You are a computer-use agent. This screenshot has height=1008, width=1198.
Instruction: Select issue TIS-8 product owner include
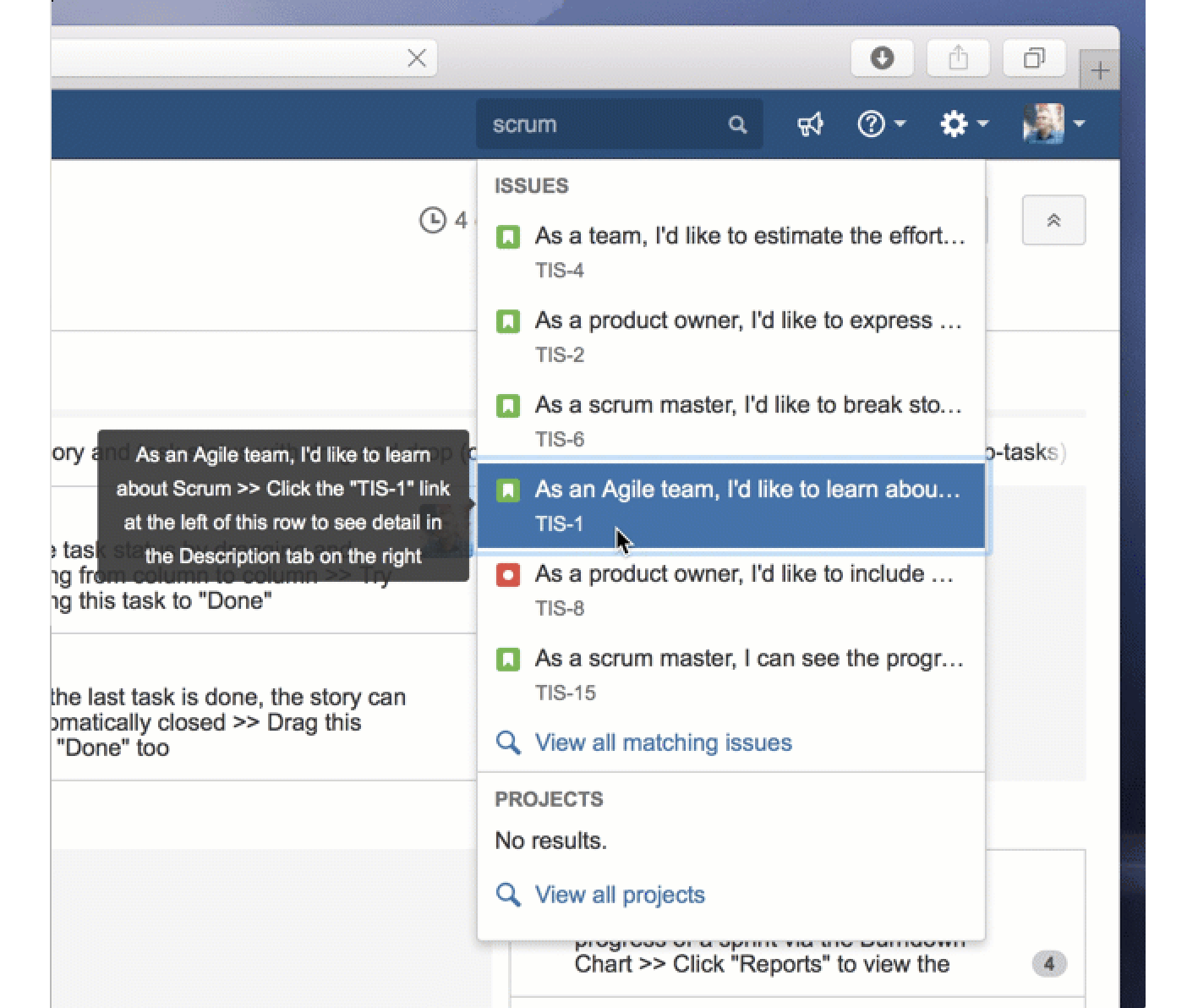coord(731,590)
